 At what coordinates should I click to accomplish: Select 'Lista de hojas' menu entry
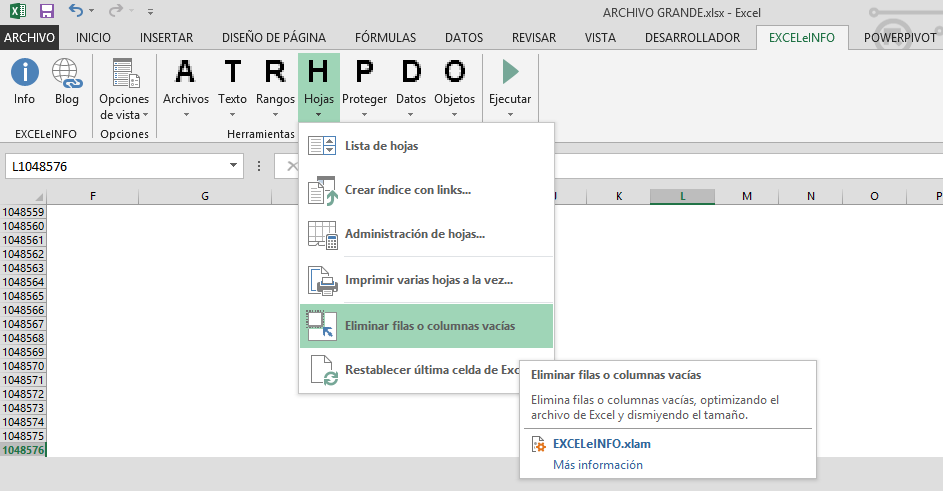(x=381, y=146)
